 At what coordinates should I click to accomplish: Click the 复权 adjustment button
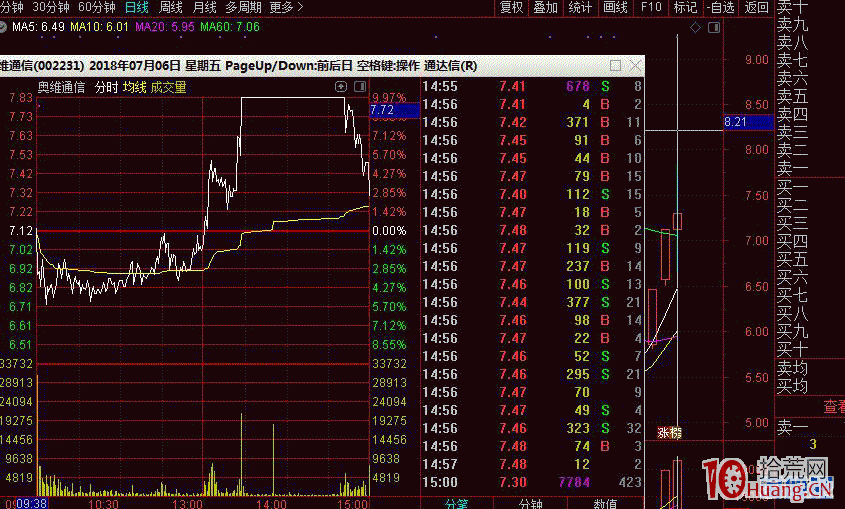(x=511, y=7)
